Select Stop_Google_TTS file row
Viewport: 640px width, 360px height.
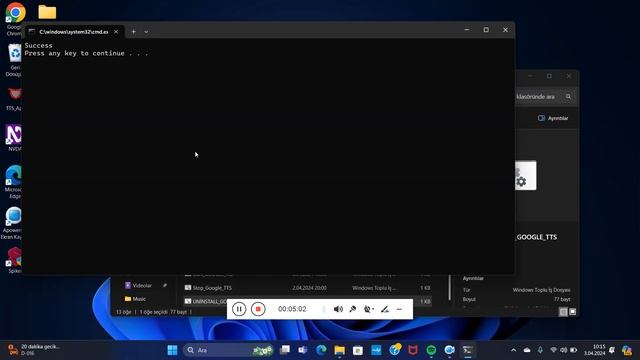tap(307, 288)
